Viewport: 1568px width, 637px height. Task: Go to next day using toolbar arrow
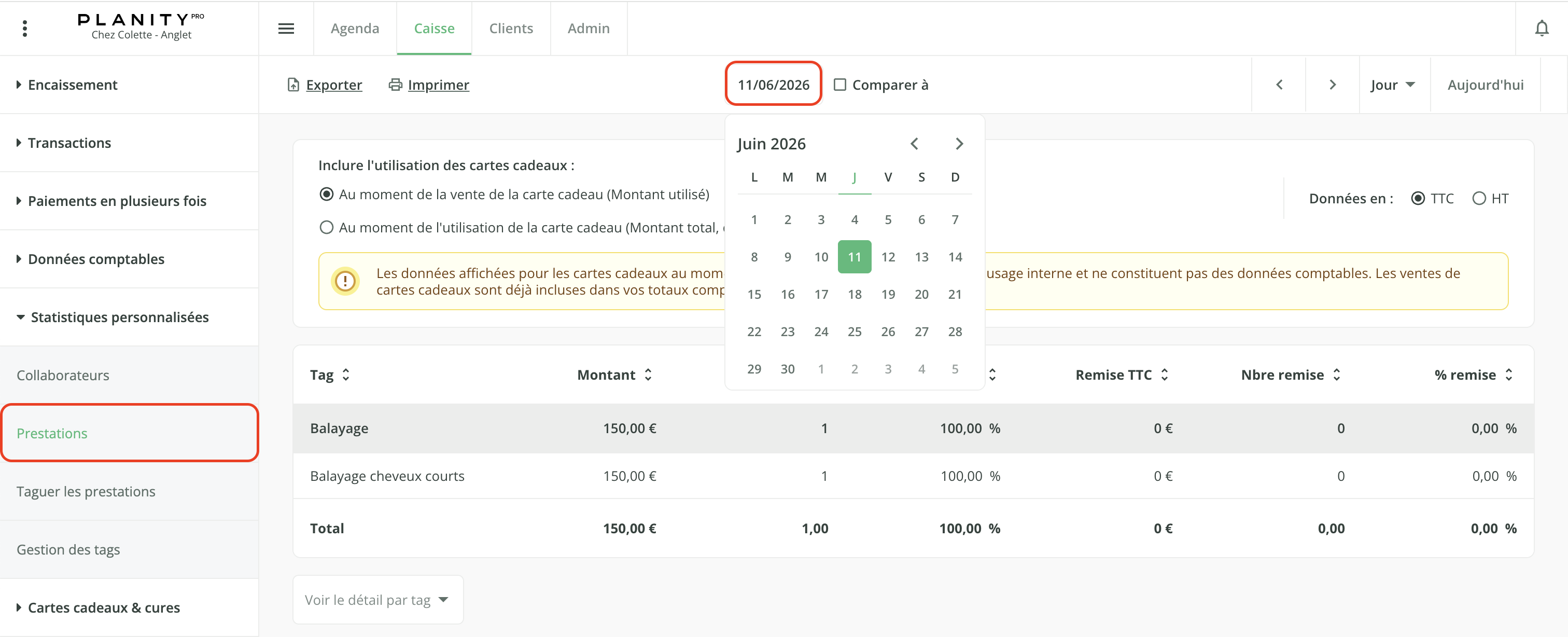point(1333,85)
